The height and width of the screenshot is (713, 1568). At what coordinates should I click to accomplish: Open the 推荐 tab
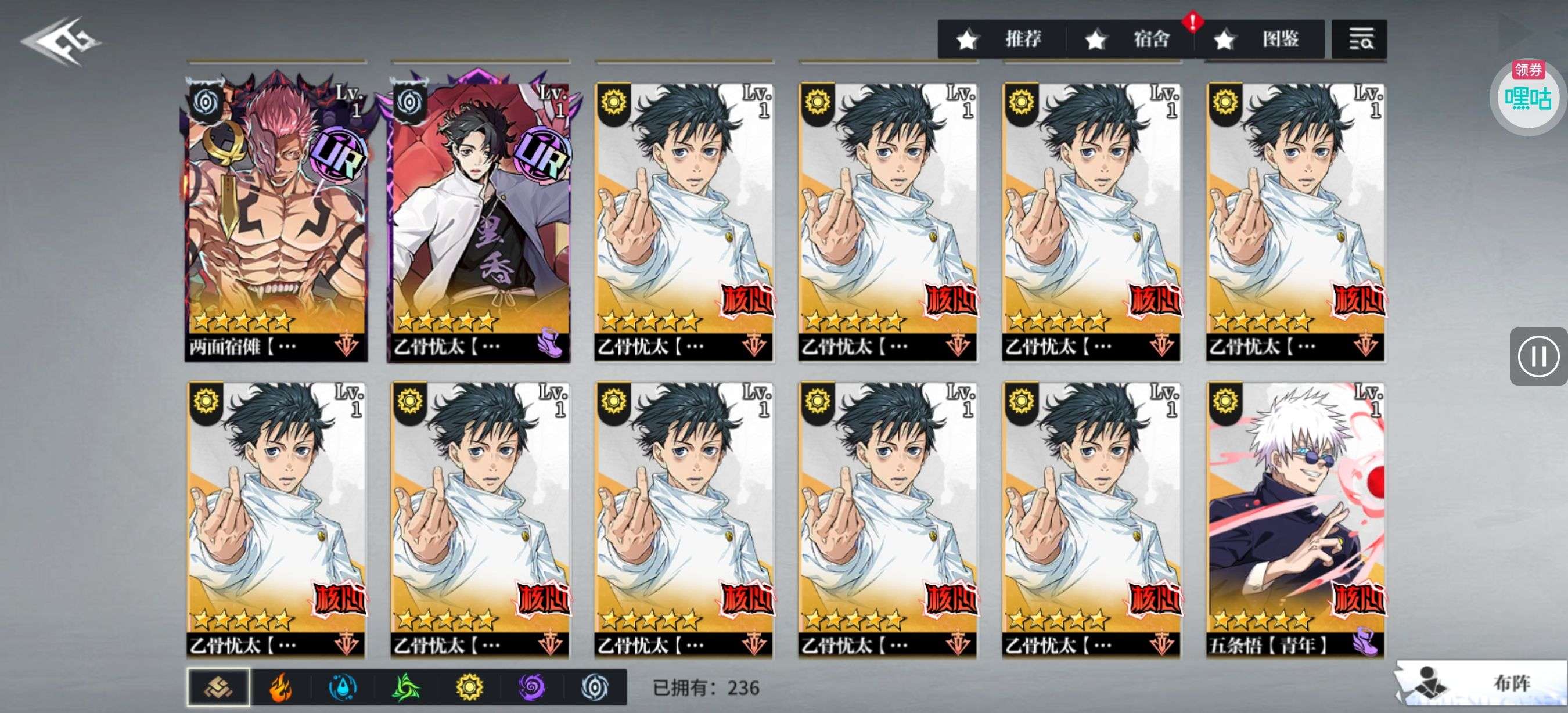click(x=1002, y=39)
